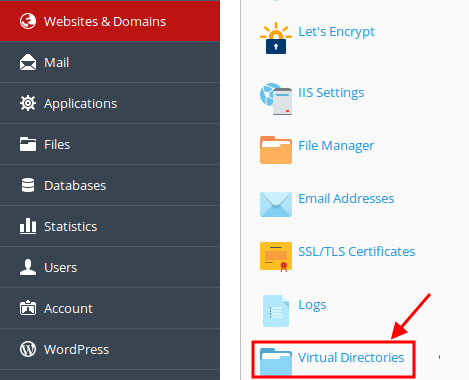Open the File Manager link
This screenshot has width=469, height=380.
[x=336, y=146]
